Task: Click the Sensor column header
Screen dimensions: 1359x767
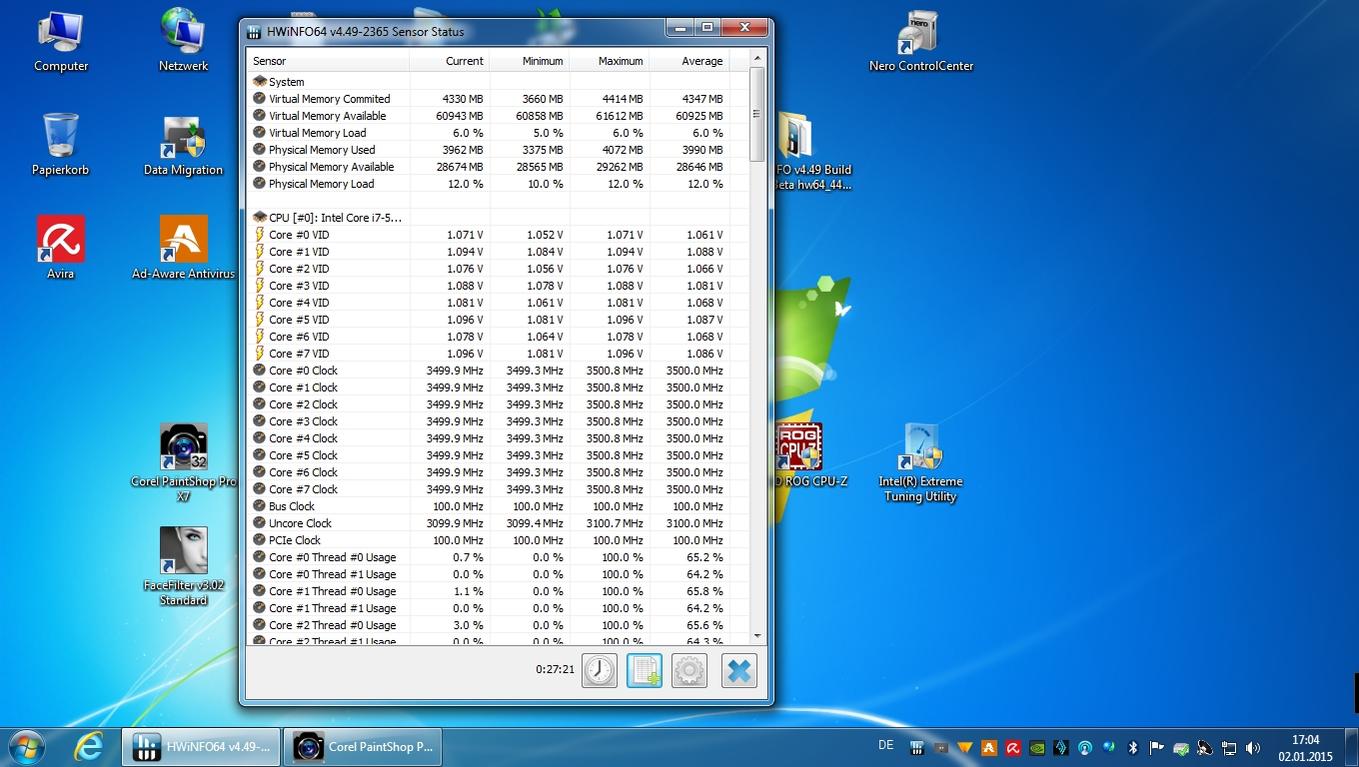Action: coord(329,61)
